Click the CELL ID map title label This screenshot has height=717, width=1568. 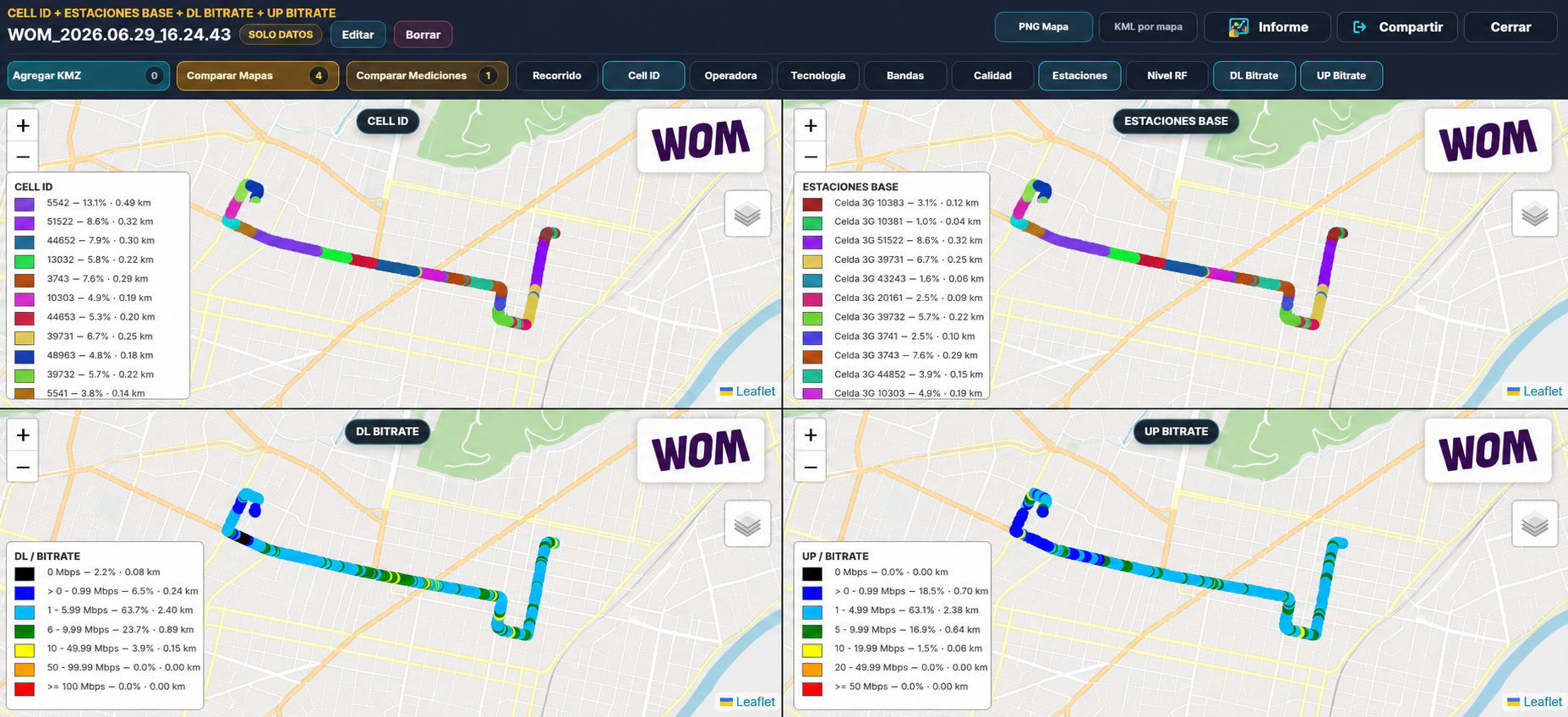[387, 121]
